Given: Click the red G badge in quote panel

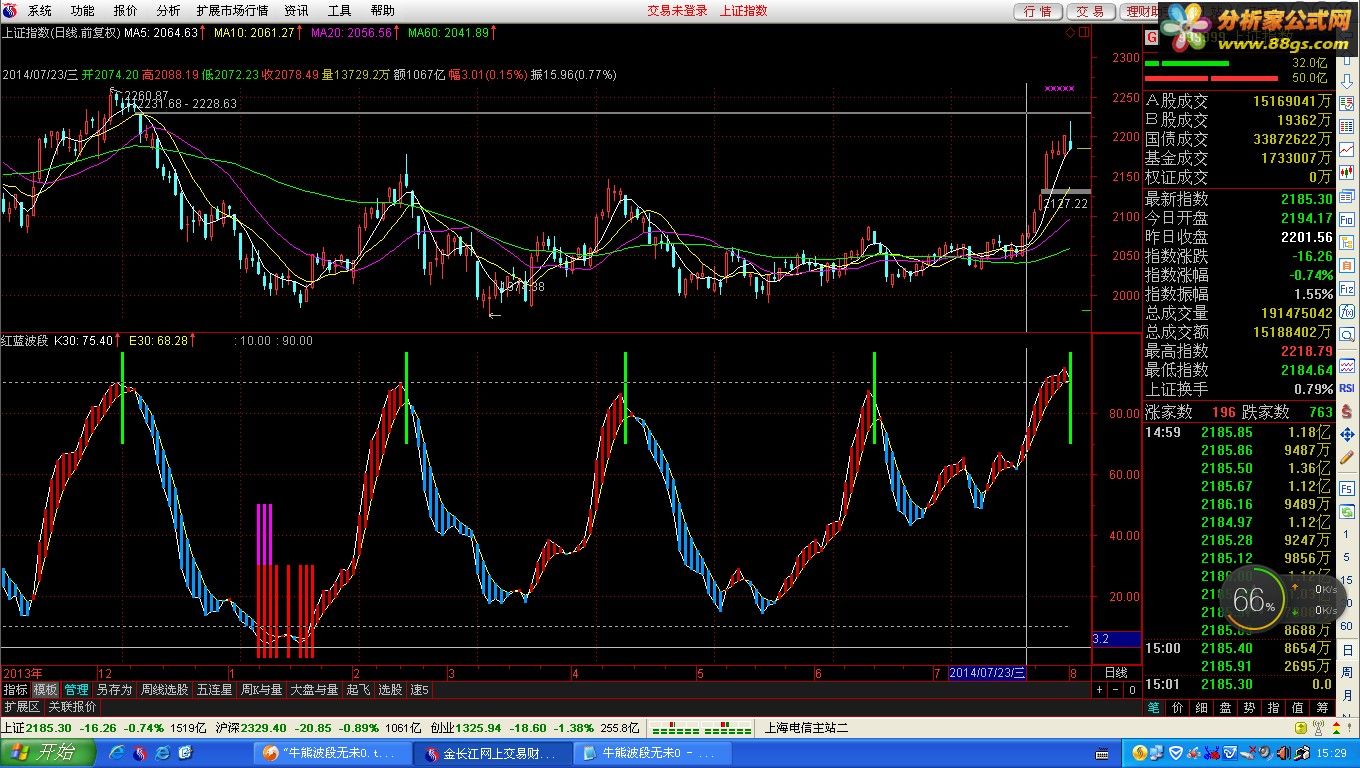Looking at the screenshot, I should [1151, 37].
